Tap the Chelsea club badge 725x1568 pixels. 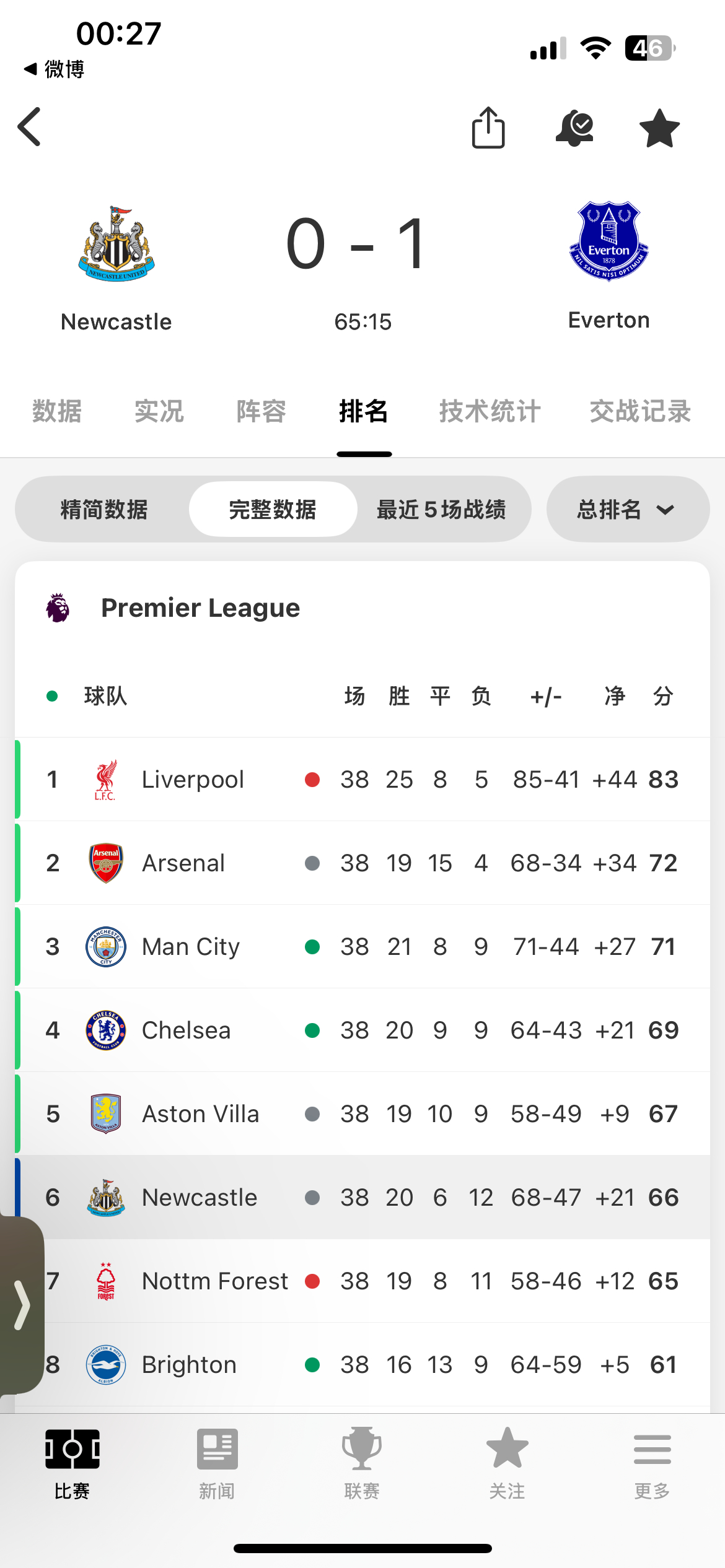pyautogui.click(x=106, y=1030)
